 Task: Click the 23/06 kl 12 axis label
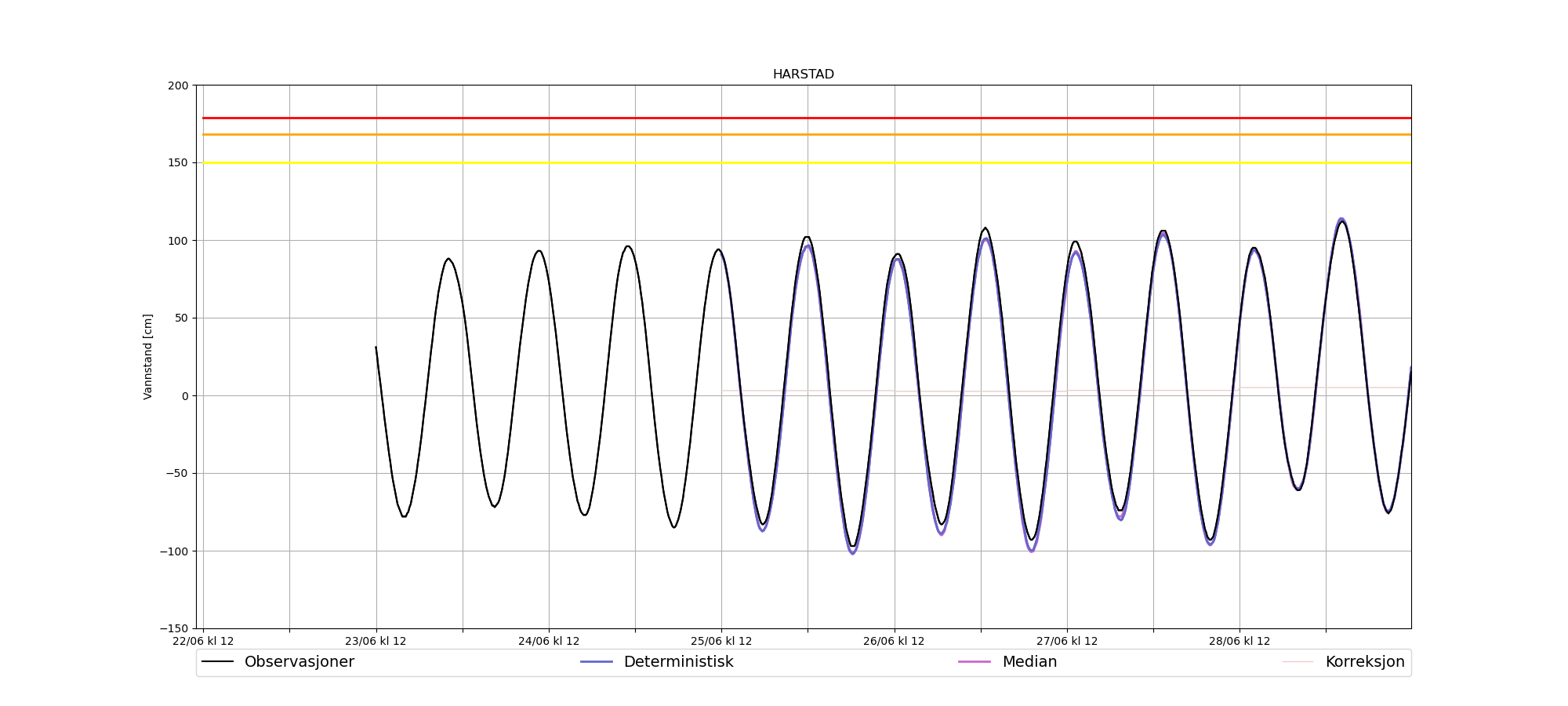376,642
